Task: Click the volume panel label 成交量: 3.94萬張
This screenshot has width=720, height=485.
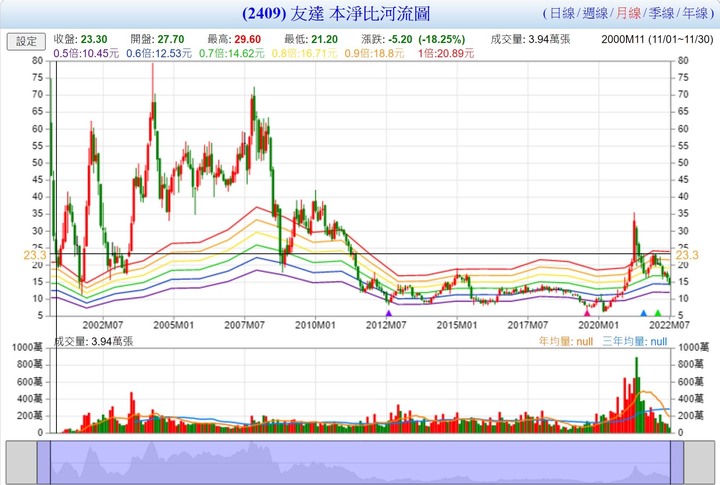Action: point(94,341)
